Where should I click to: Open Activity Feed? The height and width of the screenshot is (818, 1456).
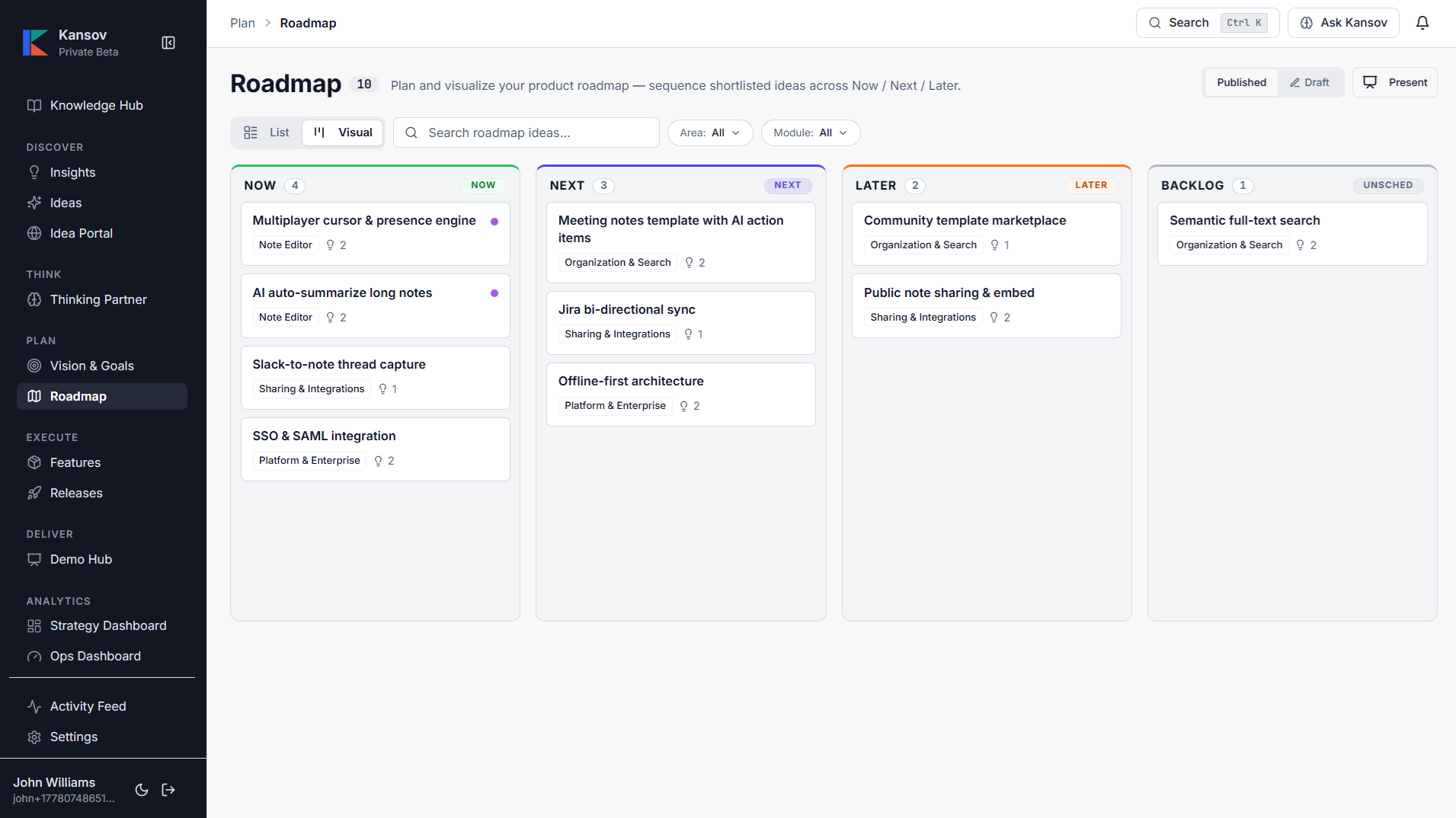point(102,706)
